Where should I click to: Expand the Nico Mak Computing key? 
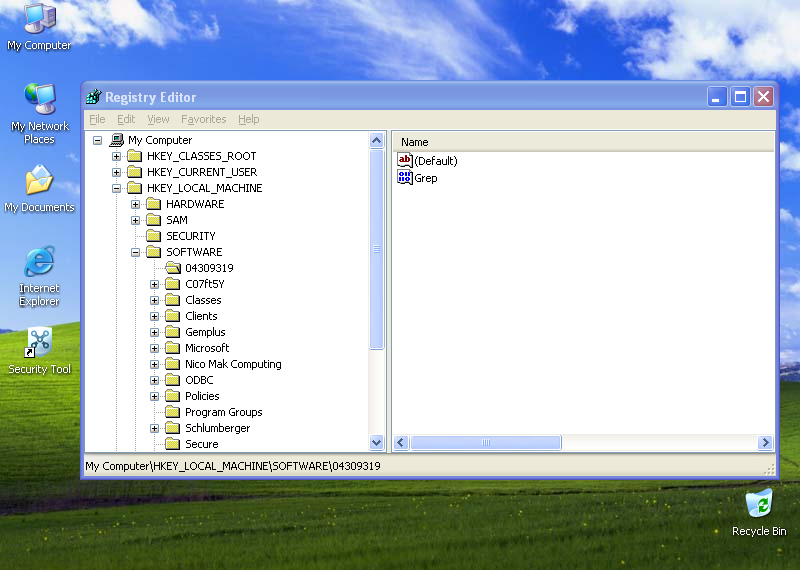[155, 364]
